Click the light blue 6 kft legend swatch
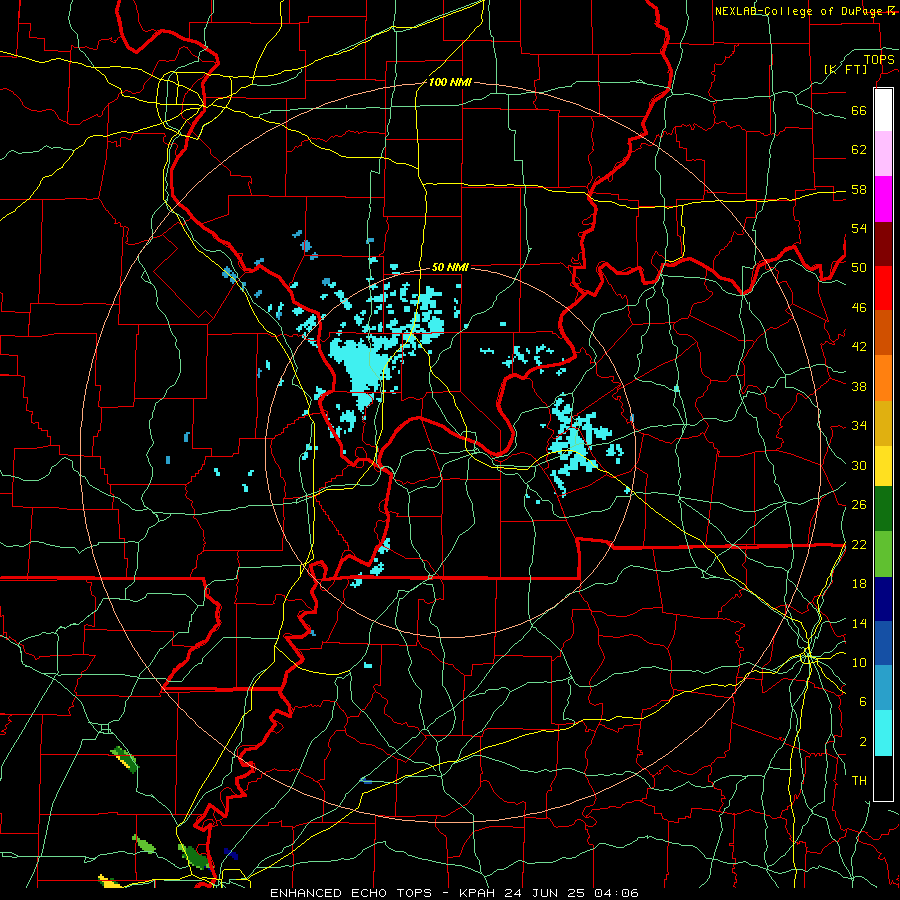Viewport: 900px width, 900px height. (883, 688)
